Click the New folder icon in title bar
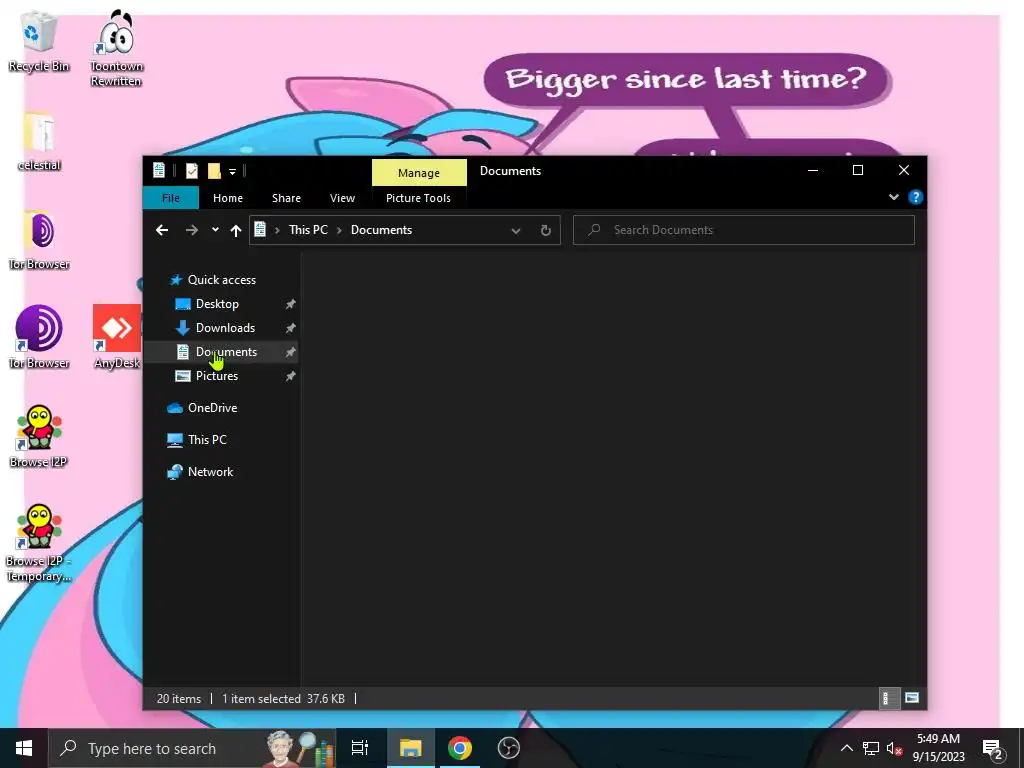This screenshot has height=768, width=1024. tap(214, 171)
